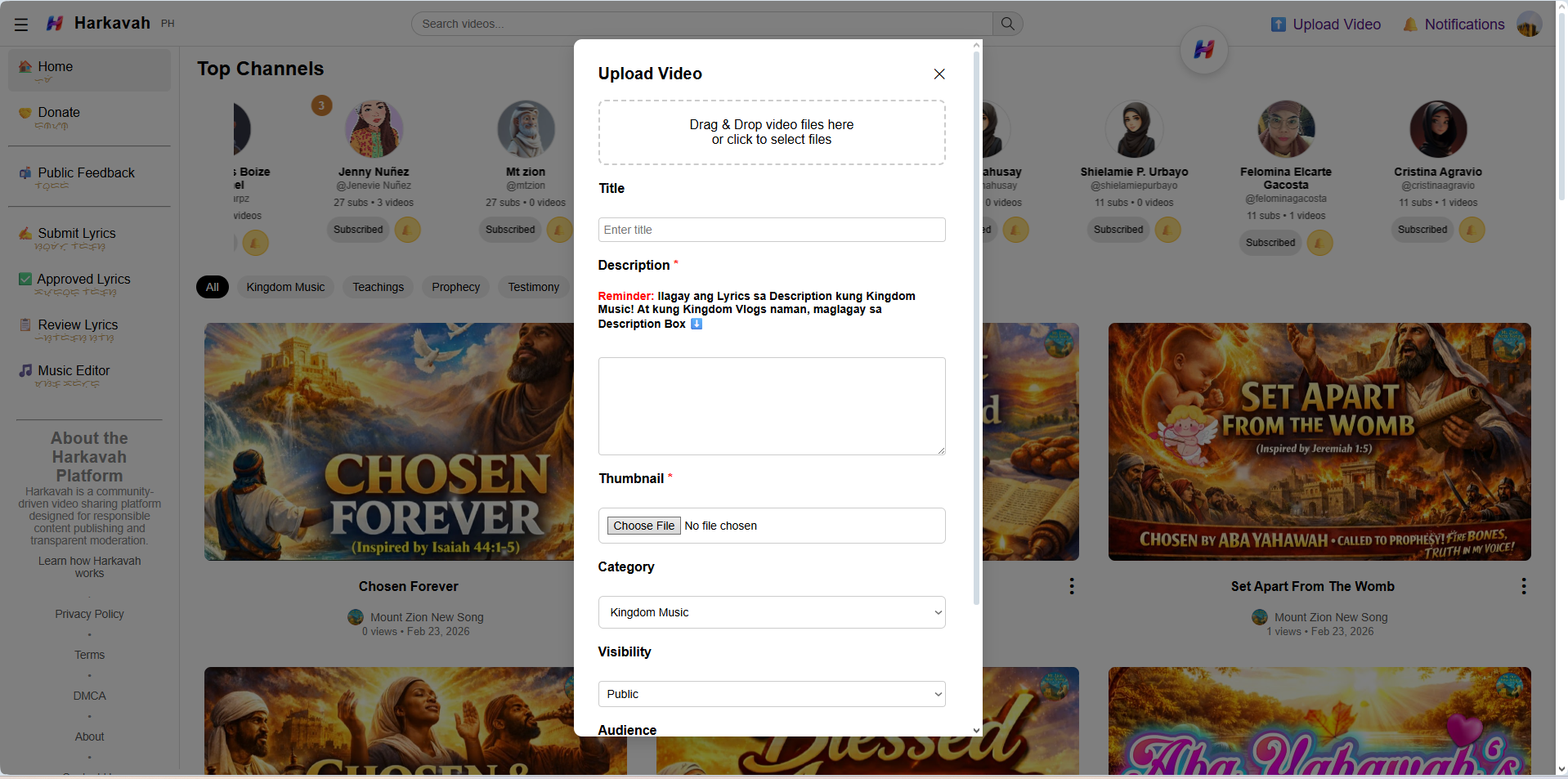This screenshot has height=779, width=1568.
Task: Open the hamburger navigation menu
Action: (21, 24)
